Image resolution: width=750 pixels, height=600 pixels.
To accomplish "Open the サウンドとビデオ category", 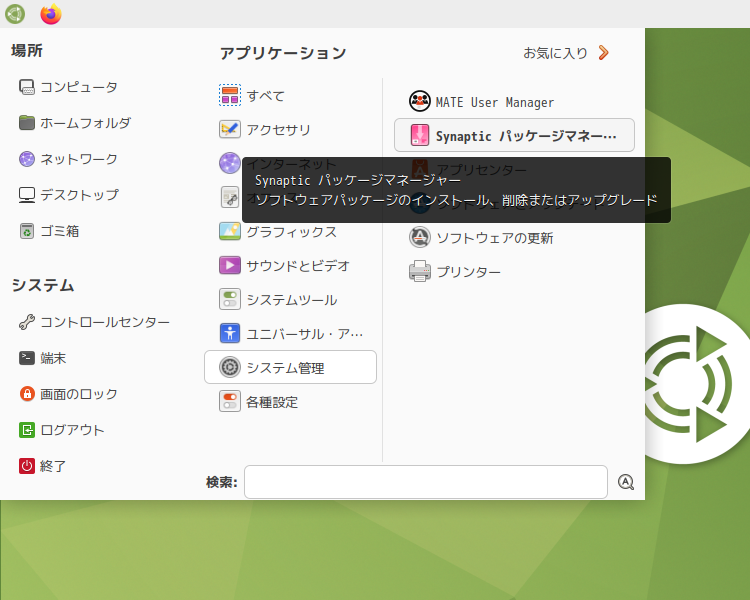I will 298,266.
